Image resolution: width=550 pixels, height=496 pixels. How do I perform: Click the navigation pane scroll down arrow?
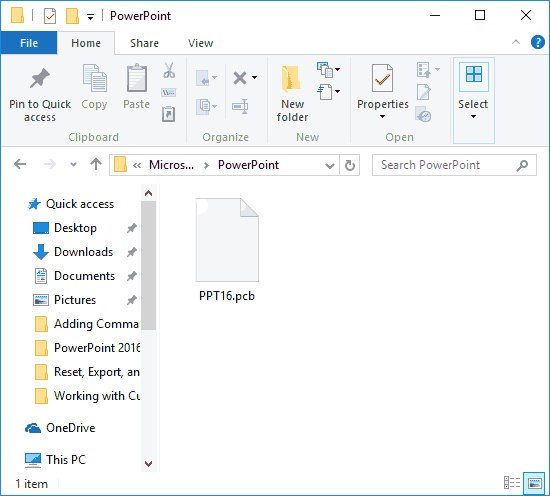coord(148,464)
